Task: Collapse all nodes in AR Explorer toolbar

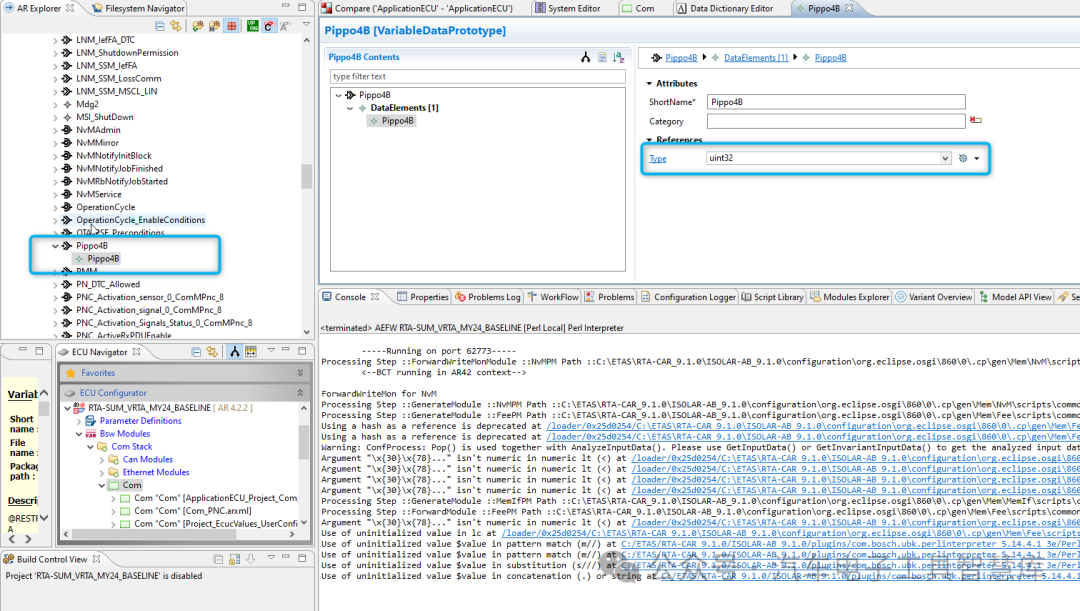Action: [x=160, y=25]
